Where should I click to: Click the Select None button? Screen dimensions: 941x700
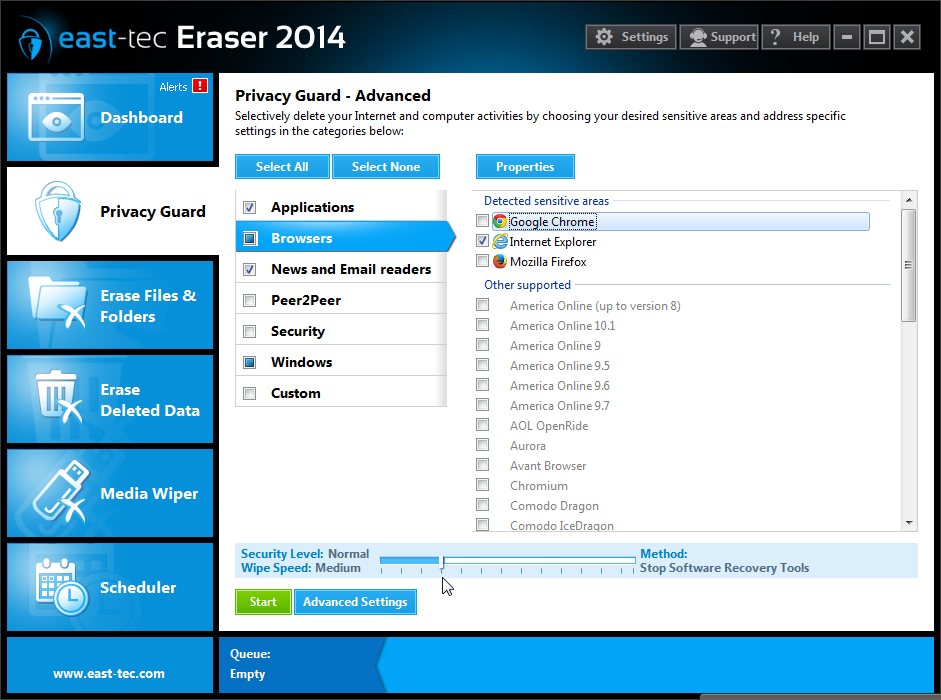(386, 166)
